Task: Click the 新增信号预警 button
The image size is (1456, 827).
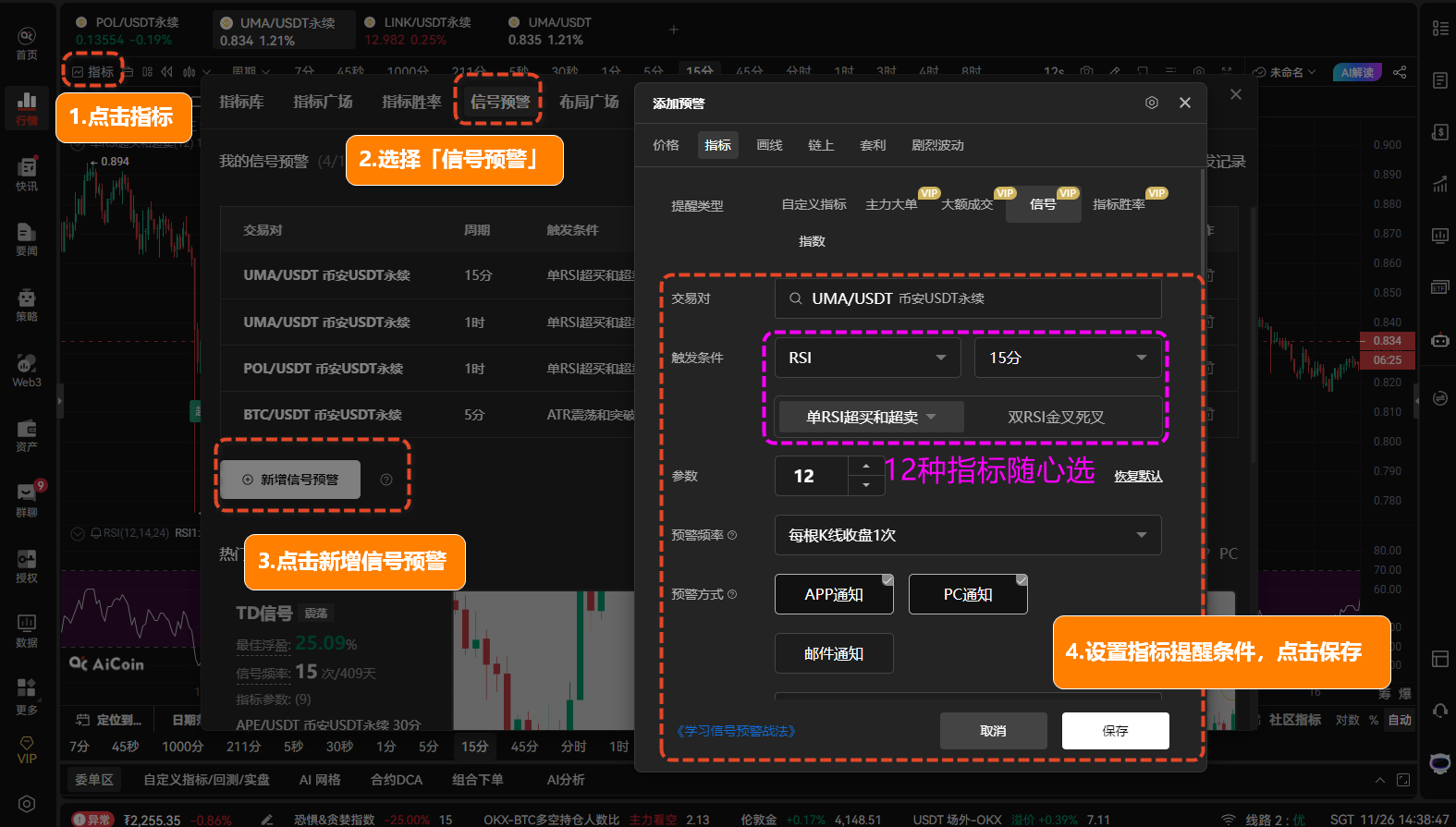Action: click(x=290, y=480)
